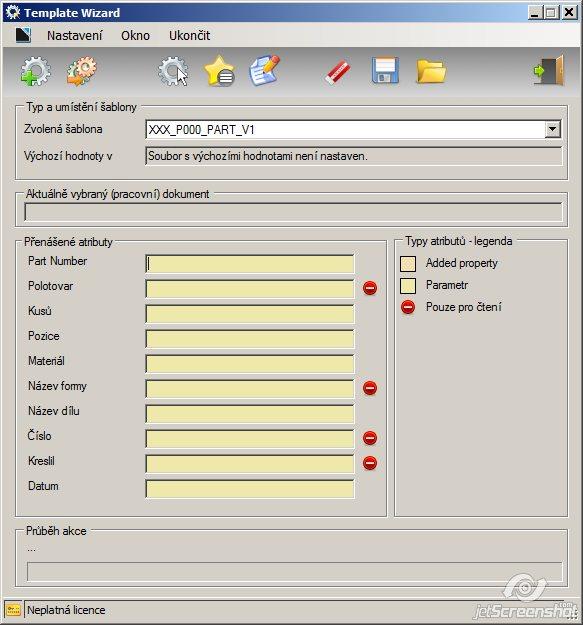Click the yellow open folder icon
Image resolution: width=583 pixels, height=625 pixels.
431,72
